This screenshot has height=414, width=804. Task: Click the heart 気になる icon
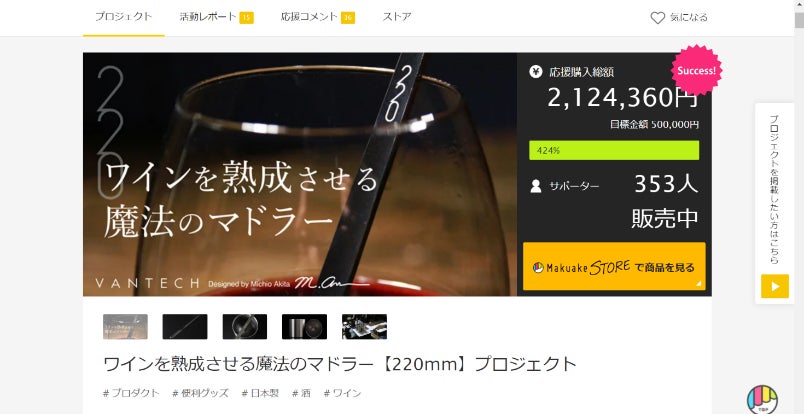click(x=657, y=18)
